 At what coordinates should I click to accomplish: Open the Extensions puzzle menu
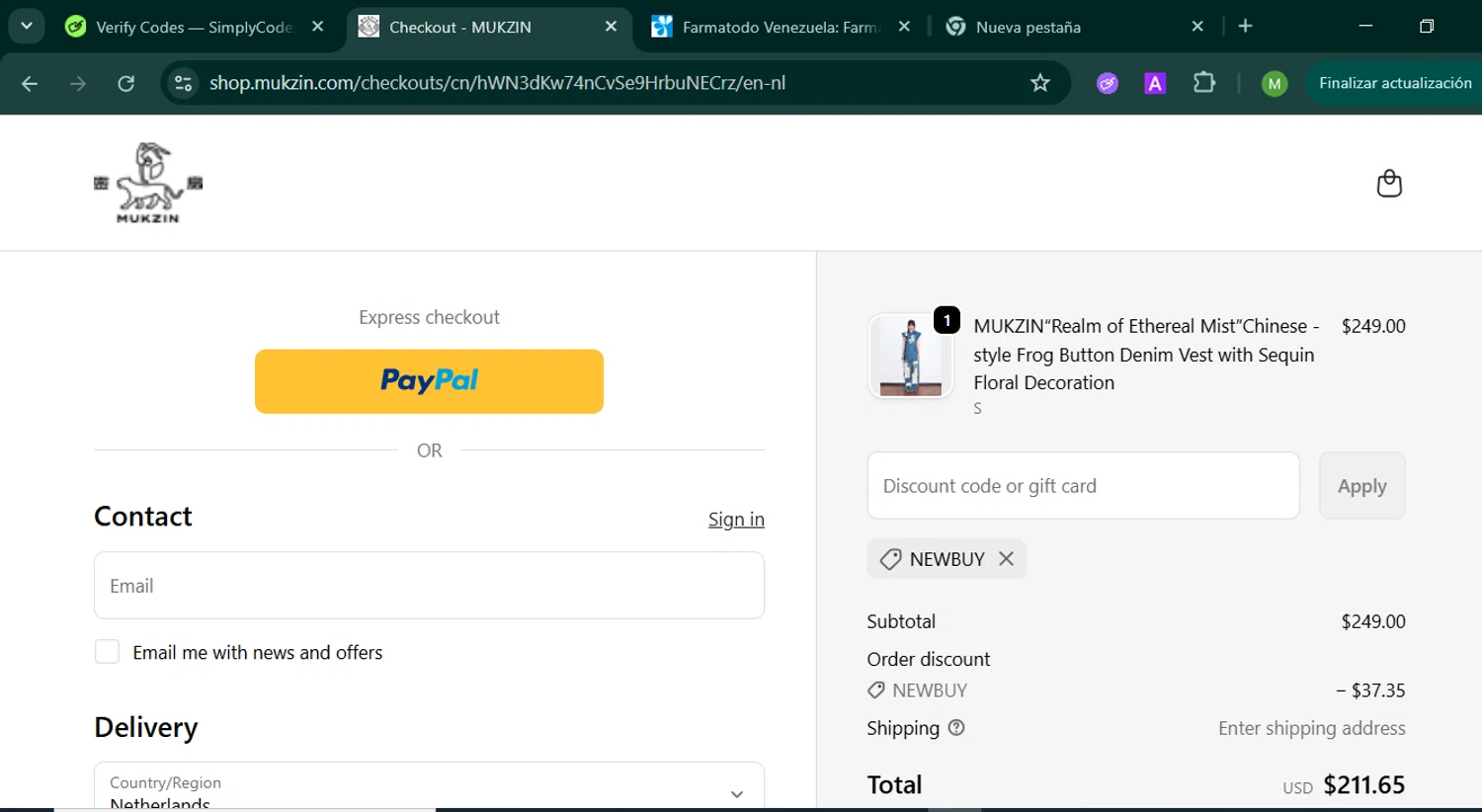(x=1203, y=83)
